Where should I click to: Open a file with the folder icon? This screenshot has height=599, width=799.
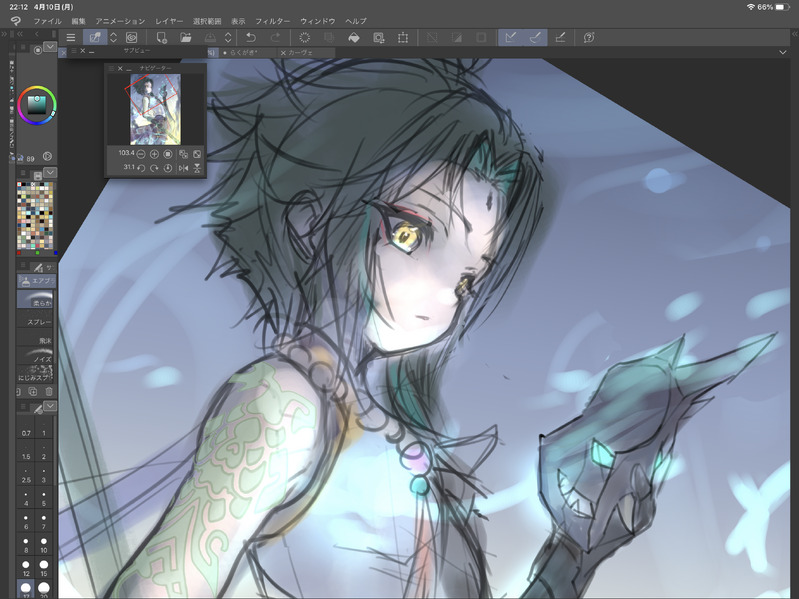[x=185, y=37]
